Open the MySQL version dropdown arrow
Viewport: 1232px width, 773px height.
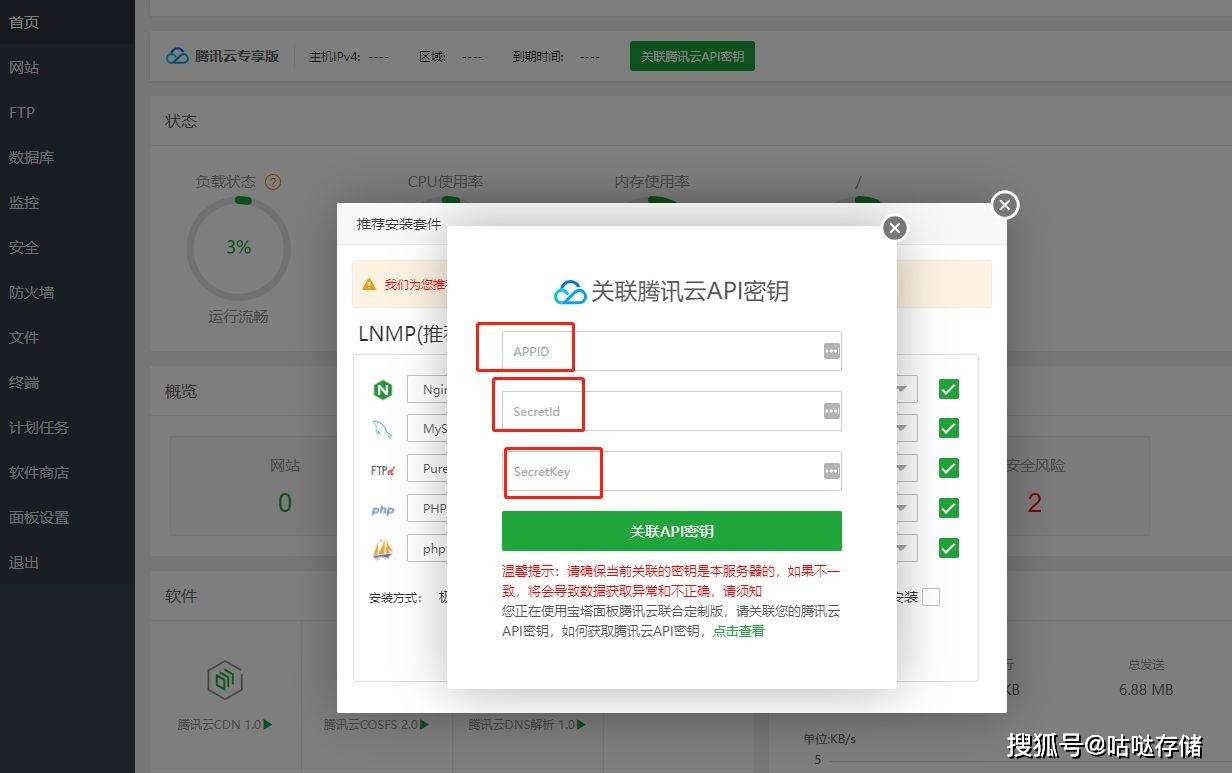[x=902, y=428]
